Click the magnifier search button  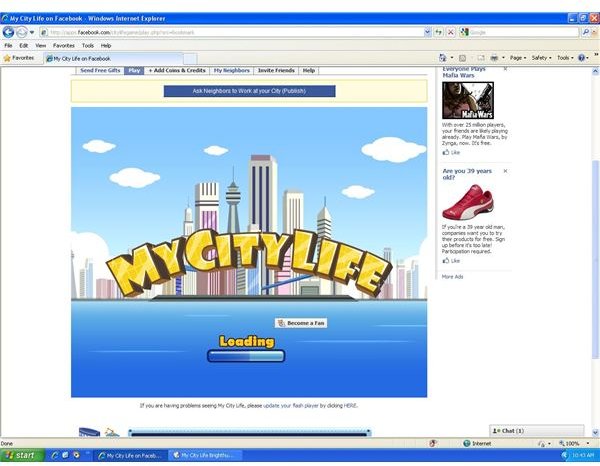click(585, 33)
